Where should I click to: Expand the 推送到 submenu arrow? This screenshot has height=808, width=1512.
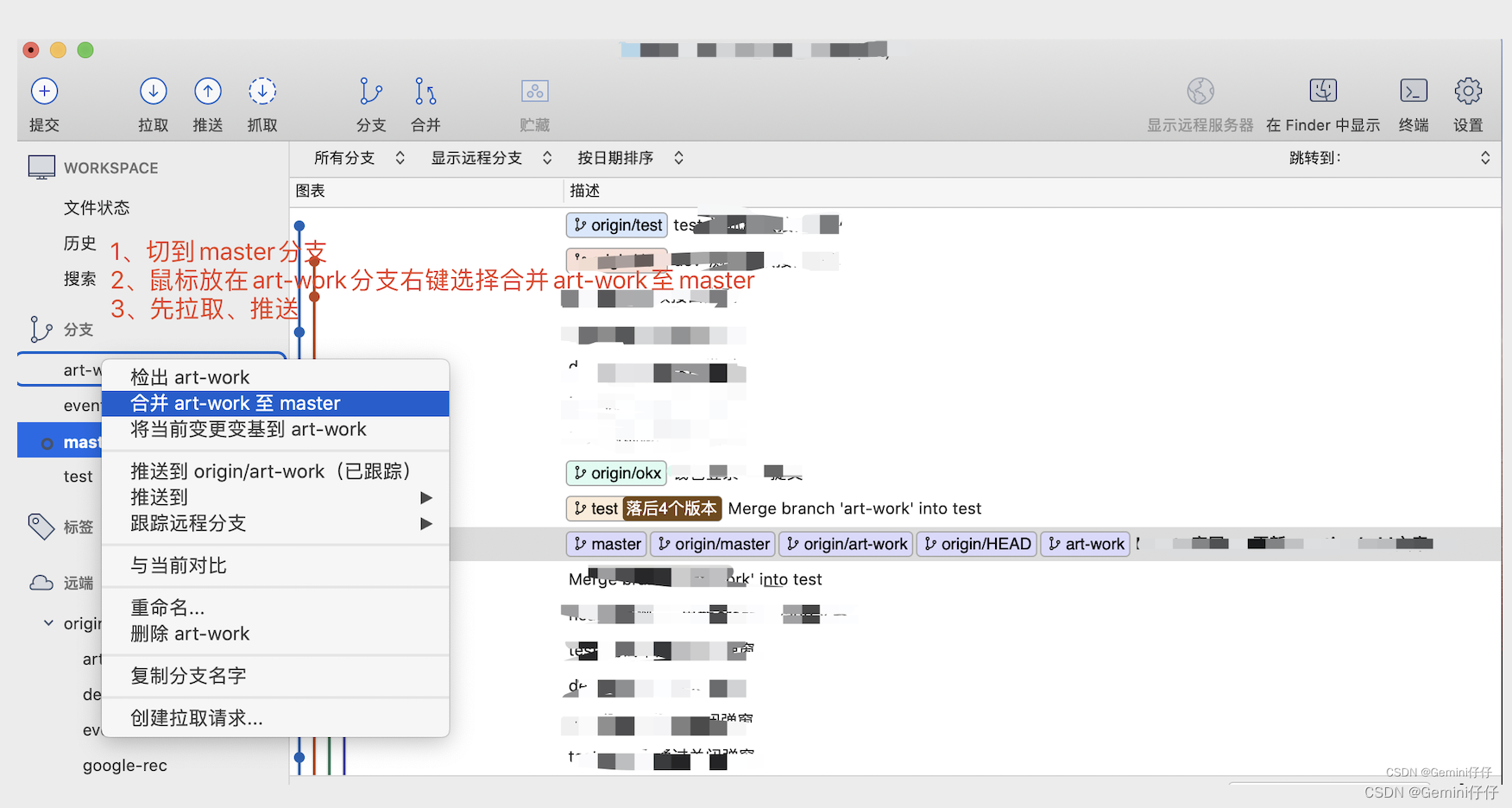pyautogui.click(x=425, y=497)
